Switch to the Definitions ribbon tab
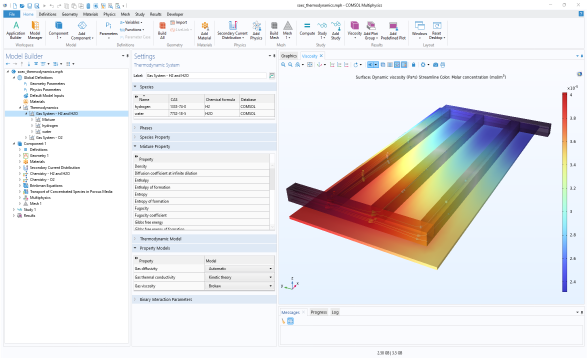 click(x=48, y=14)
